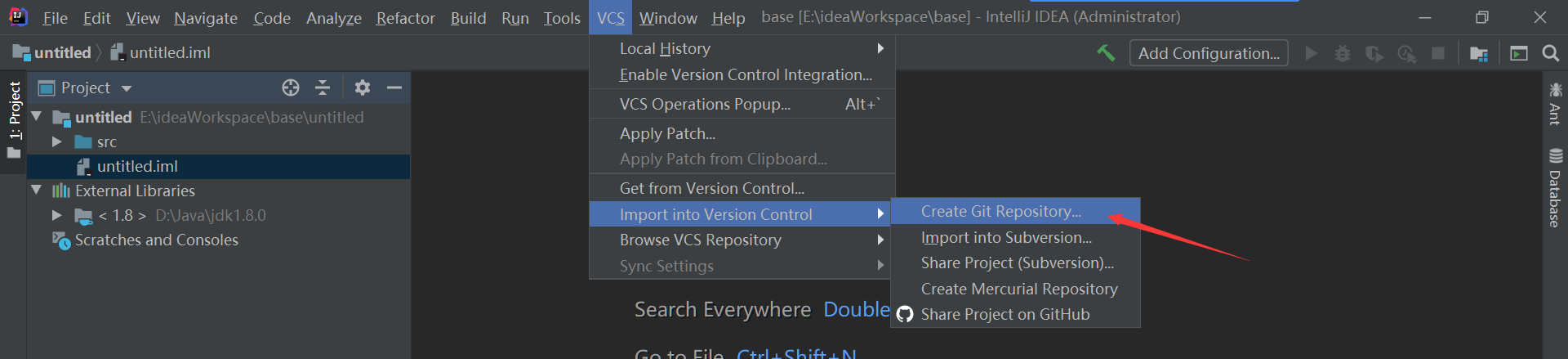Open the Ant side tool window
The width and height of the screenshot is (1568, 359).
[1555, 104]
